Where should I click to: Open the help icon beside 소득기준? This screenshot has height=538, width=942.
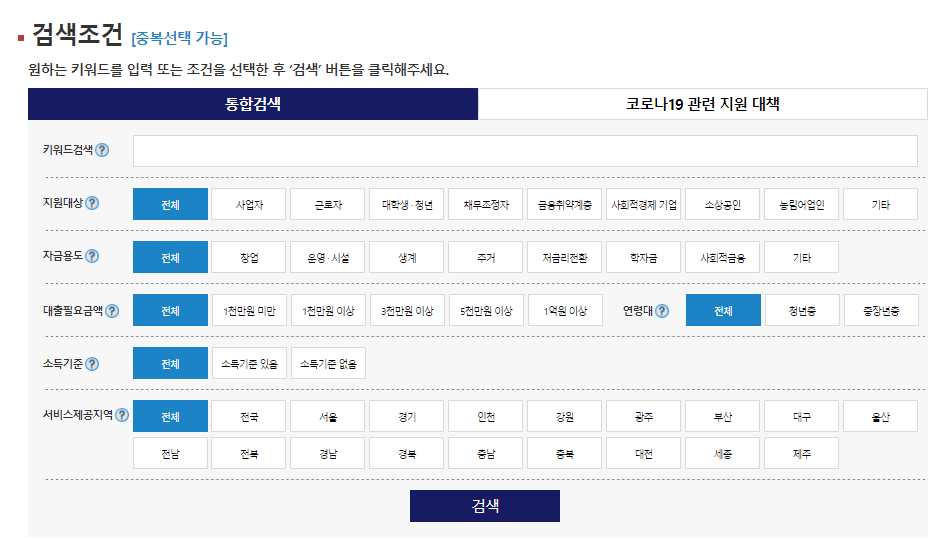92,364
